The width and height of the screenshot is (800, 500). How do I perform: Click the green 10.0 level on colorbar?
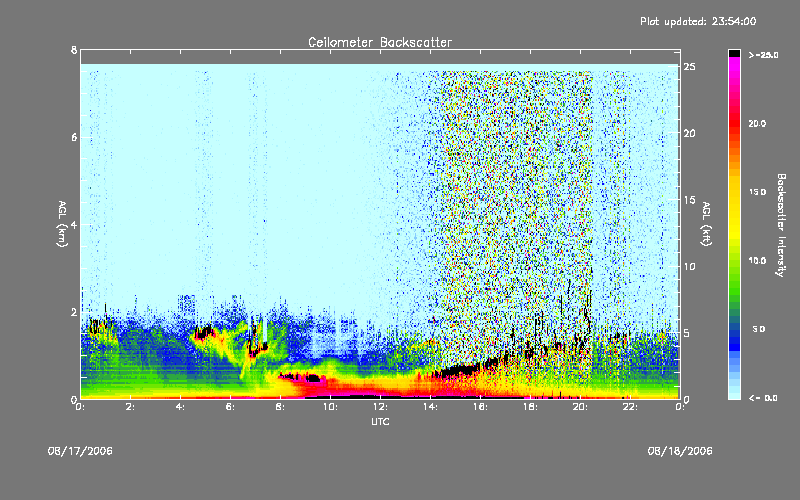[734, 261]
